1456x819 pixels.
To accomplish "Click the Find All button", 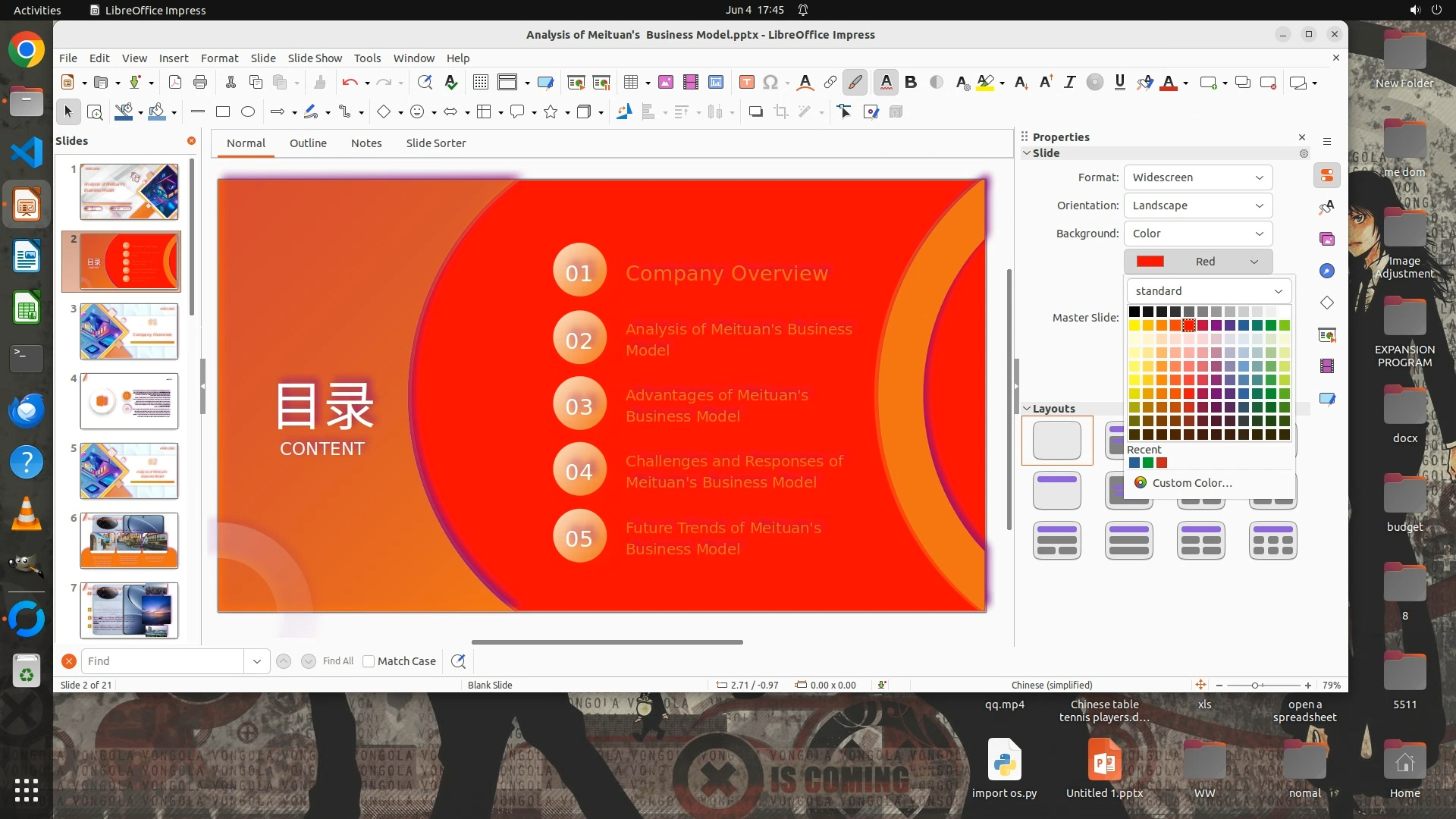I will tap(337, 661).
